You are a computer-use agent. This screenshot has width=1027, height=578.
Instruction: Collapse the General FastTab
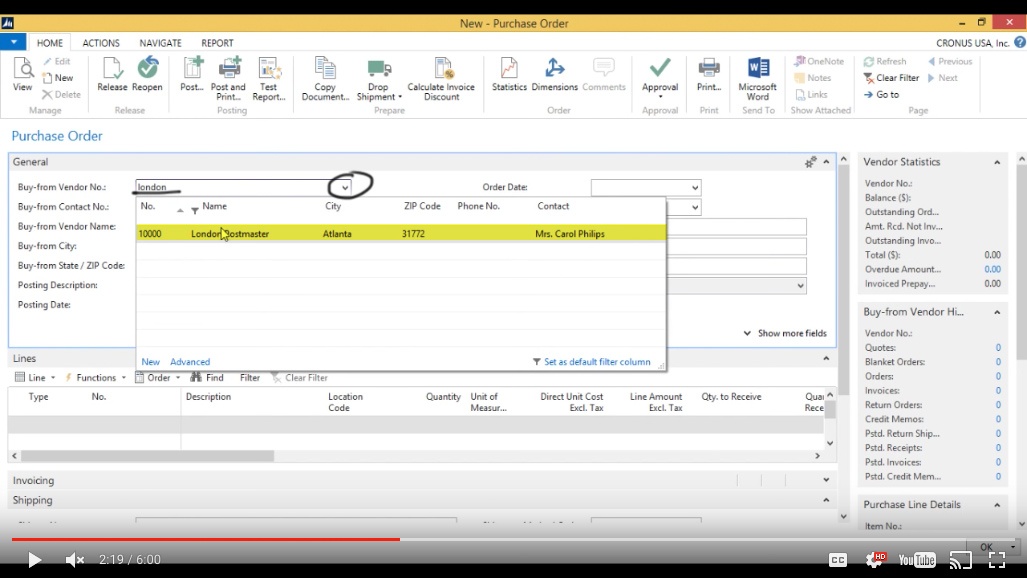[826, 162]
